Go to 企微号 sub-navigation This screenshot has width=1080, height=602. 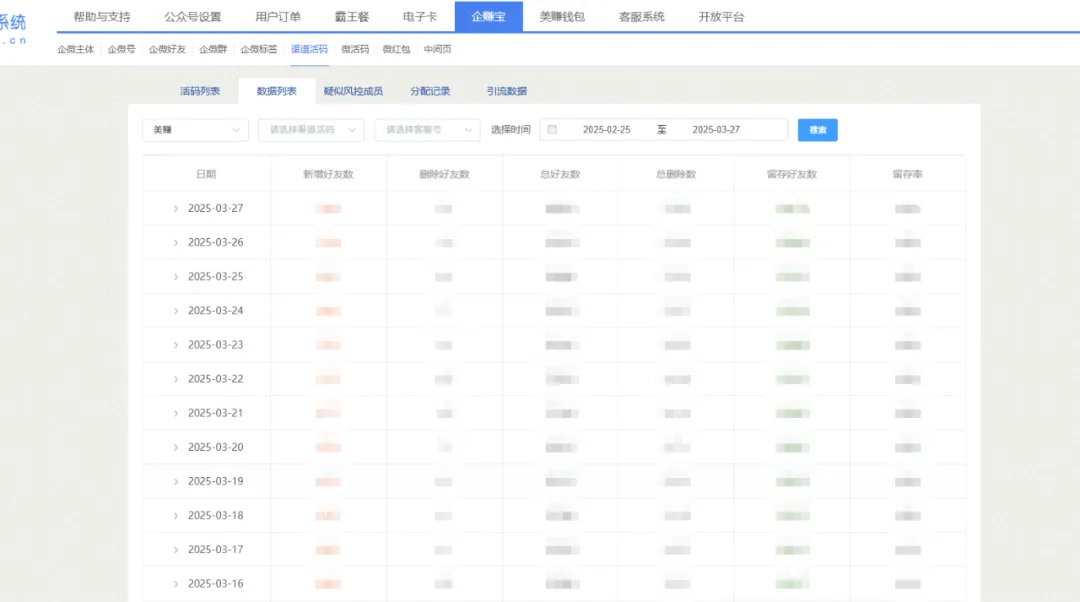click(121, 49)
